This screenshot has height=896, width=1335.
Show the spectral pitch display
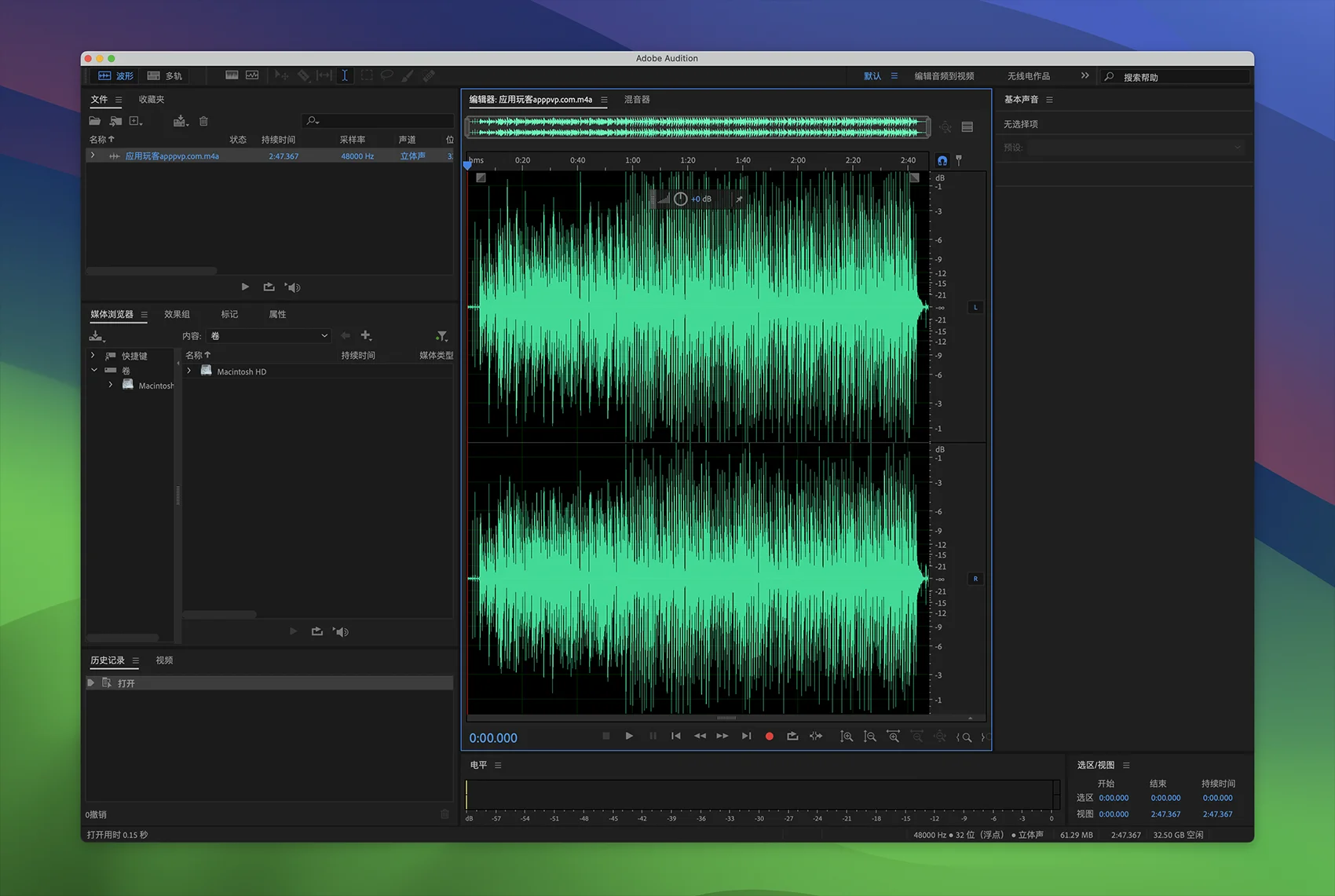[252, 75]
